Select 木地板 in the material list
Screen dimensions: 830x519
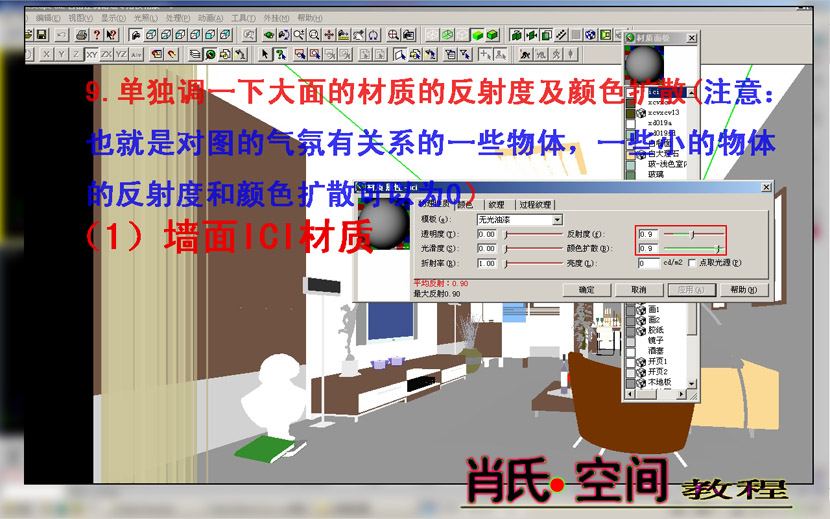click(660, 382)
